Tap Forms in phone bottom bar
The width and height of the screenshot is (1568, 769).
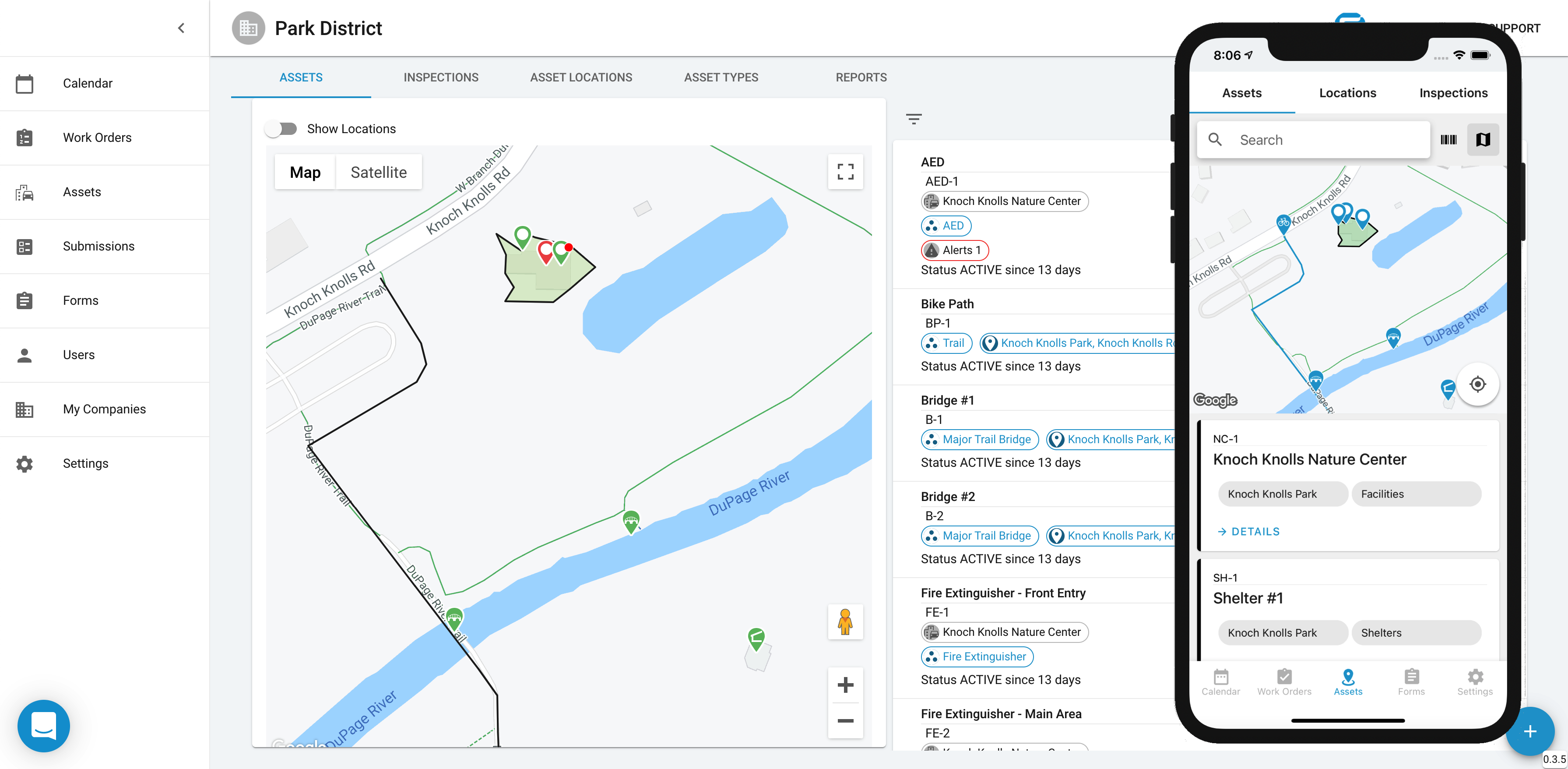[1411, 683]
